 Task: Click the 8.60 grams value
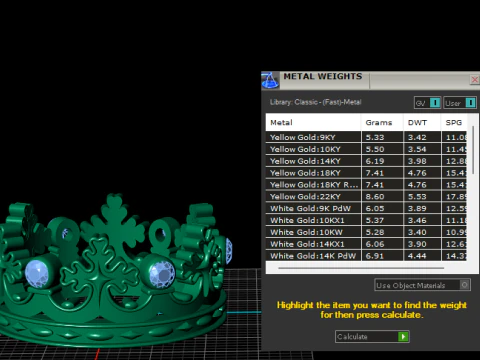(x=375, y=197)
